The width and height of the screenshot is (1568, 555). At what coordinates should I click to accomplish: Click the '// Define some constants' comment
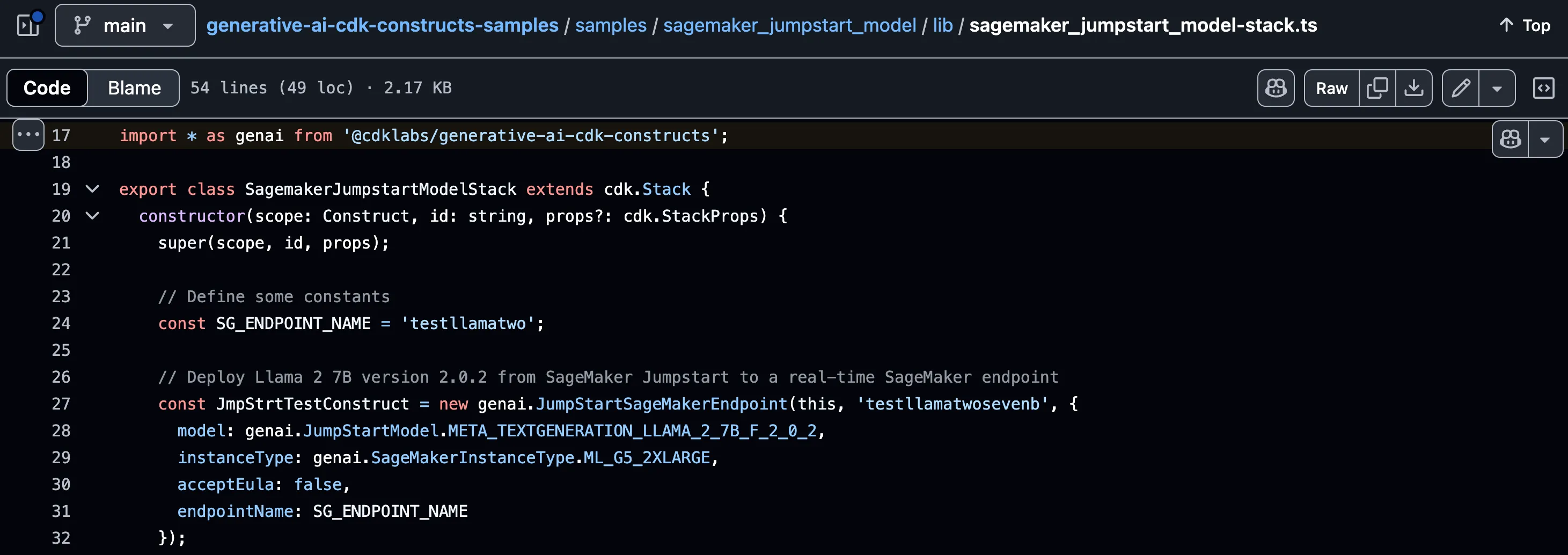[274, 296]
